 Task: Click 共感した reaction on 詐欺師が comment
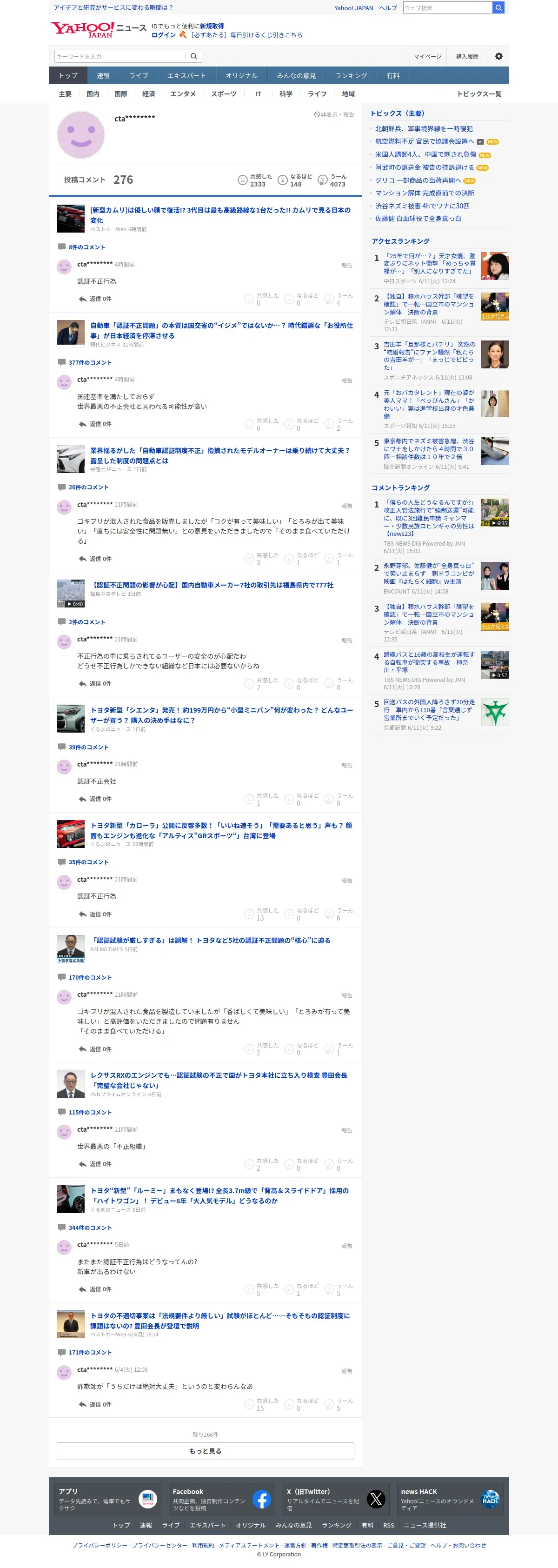click(262, 1404)
